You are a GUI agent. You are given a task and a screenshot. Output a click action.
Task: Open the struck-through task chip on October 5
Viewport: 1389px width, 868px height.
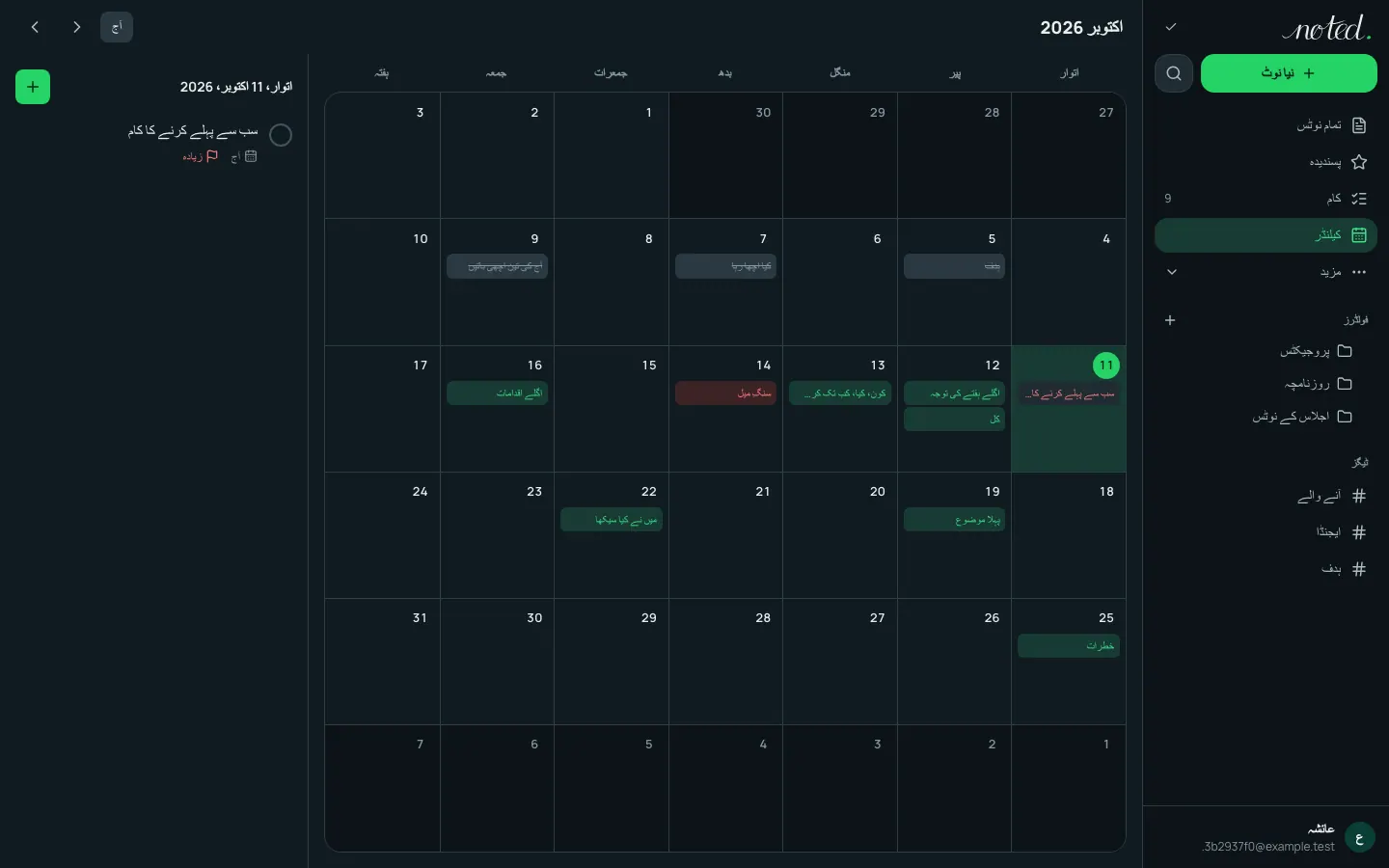click(955, 266)
